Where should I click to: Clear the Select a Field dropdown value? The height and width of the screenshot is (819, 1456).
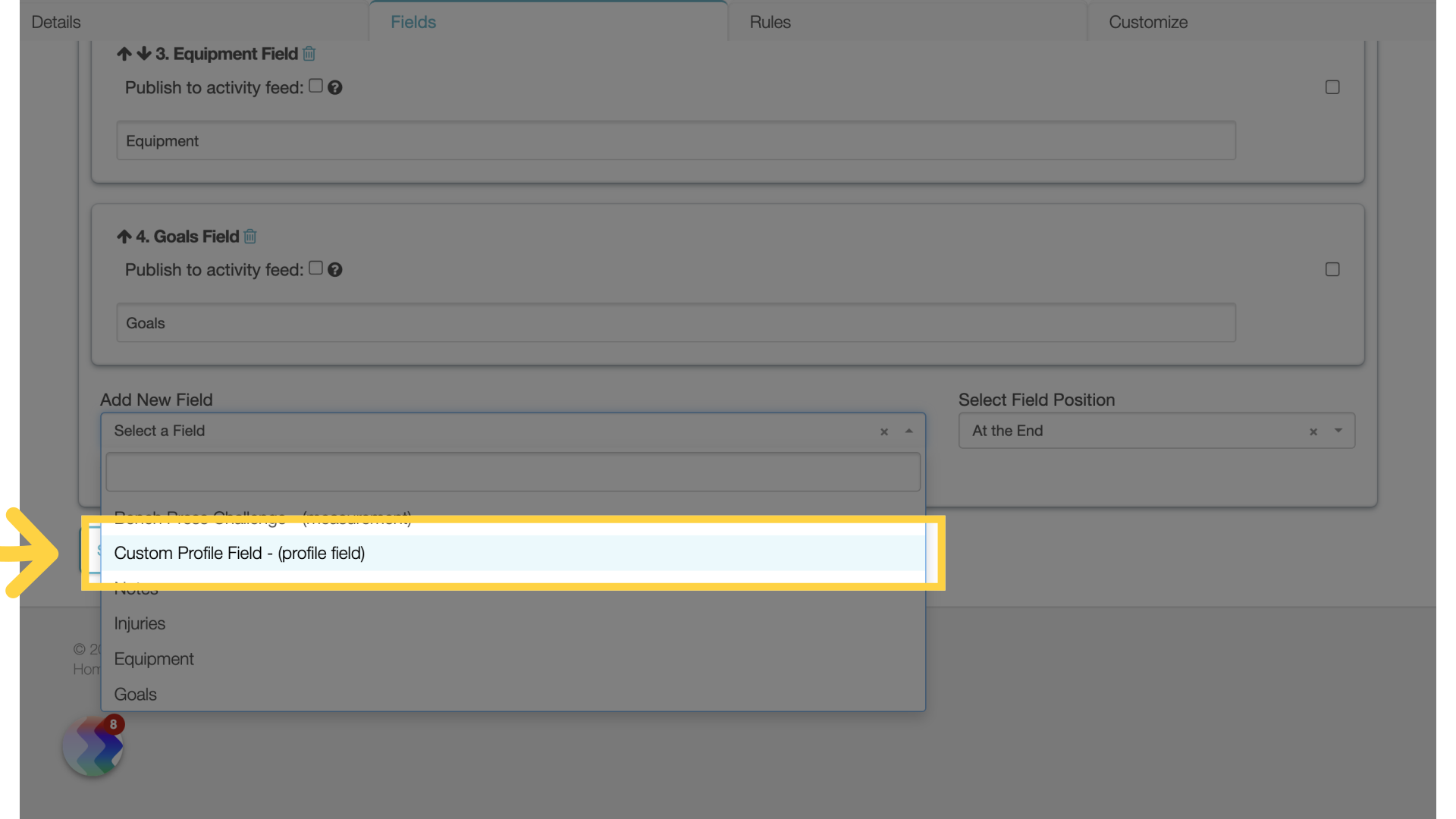(884, 431)
